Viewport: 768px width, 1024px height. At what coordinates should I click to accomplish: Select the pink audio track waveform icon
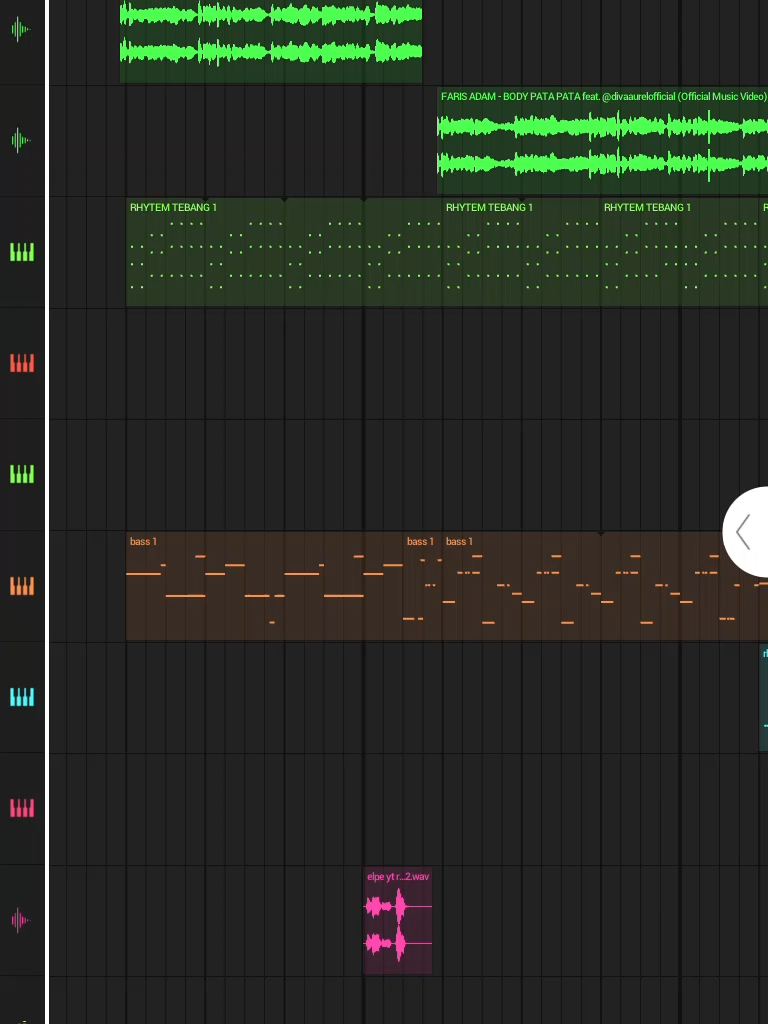click(21, 920)
